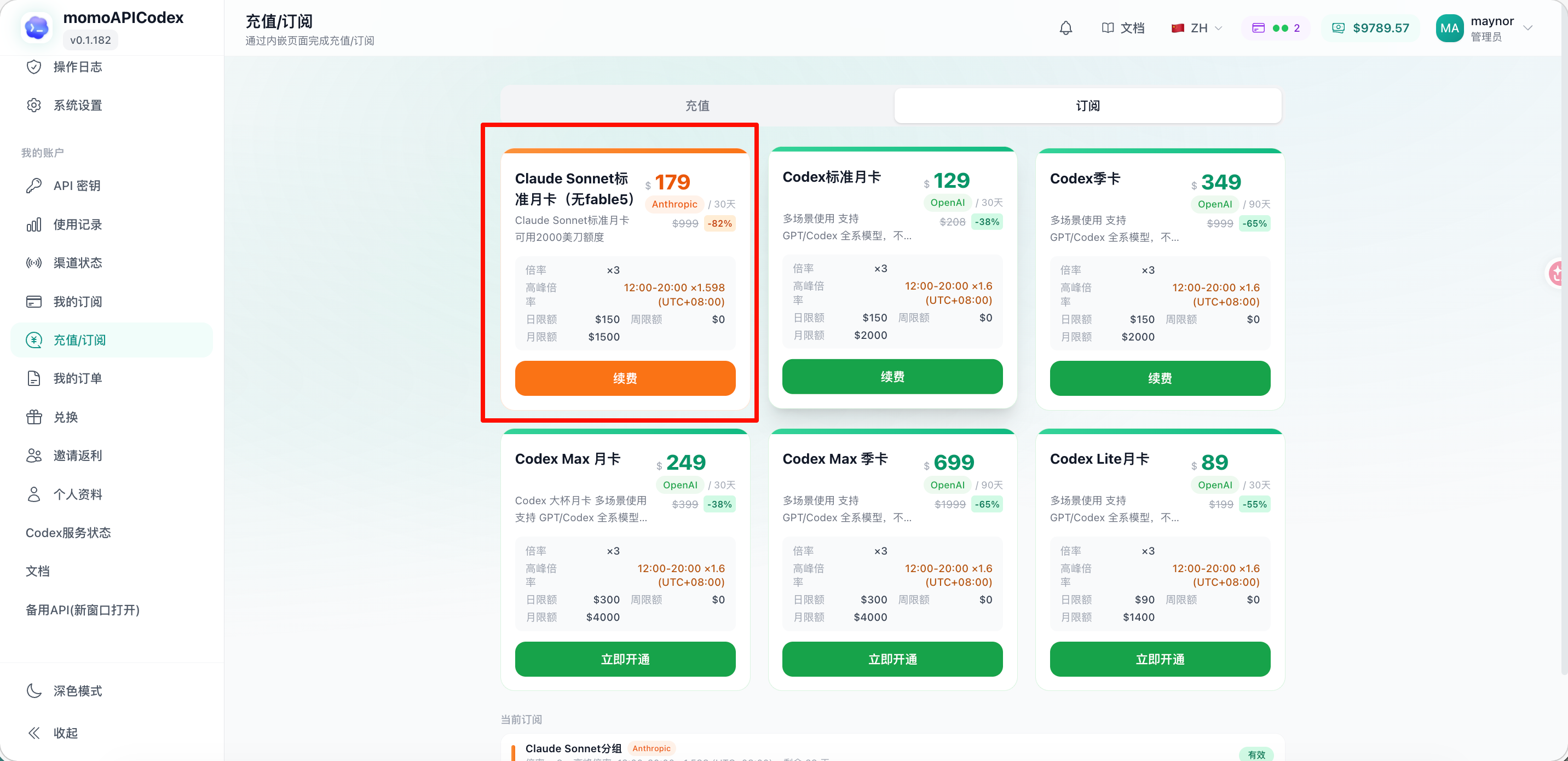Open 兑换 in sidebar
The width and height of the screenshot is (1568, 761).
click(x=112, y=417)
